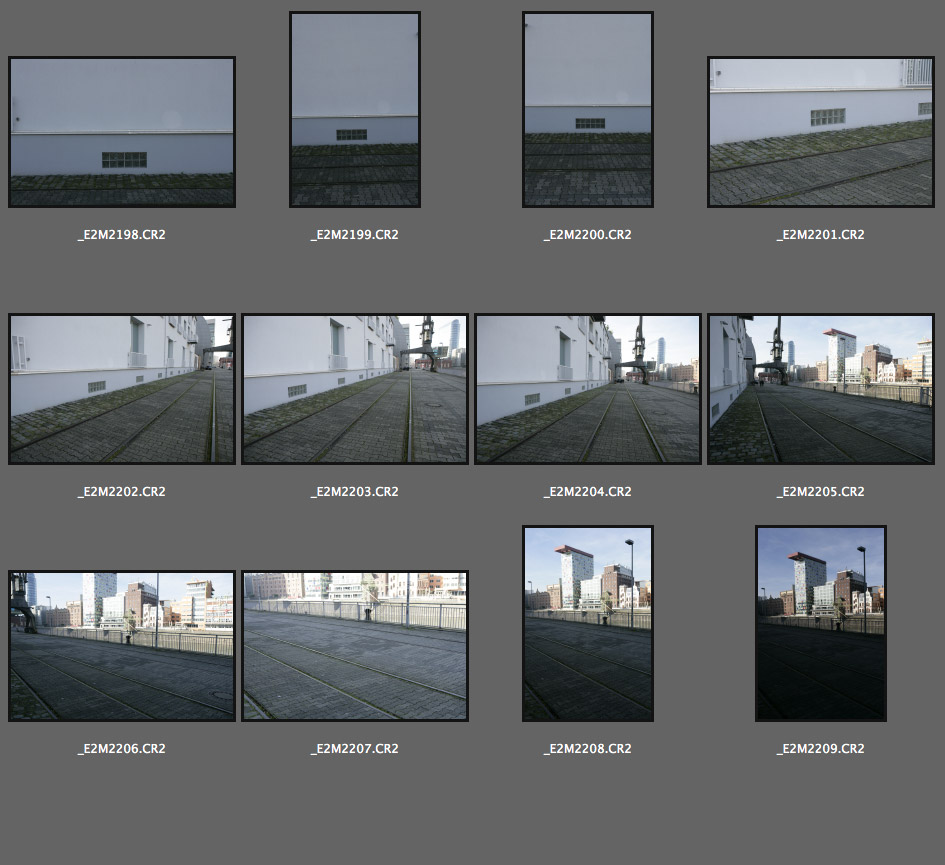Open the _E2M2200.CR2 portrait wall photo
945x865 pixels.
coord(588,110)
